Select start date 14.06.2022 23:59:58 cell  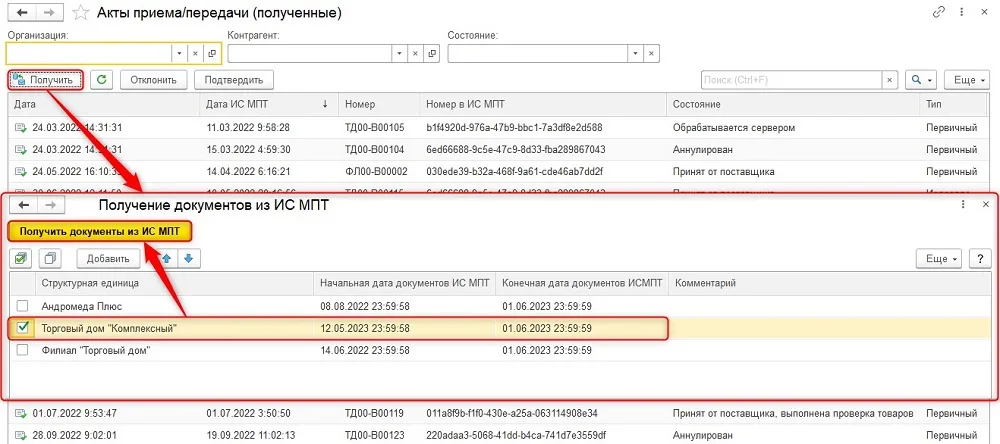404,350
